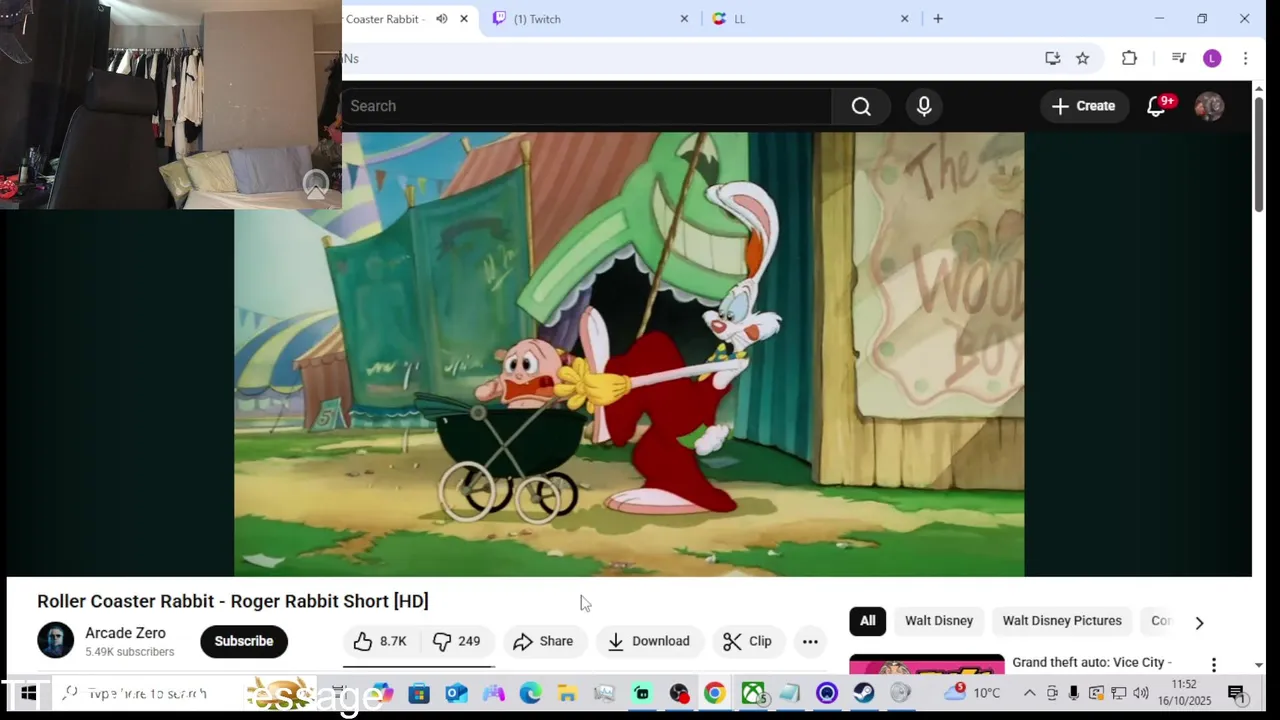
Task: Open the weather widget showing 10°C
Action: (x=972, y=692)
